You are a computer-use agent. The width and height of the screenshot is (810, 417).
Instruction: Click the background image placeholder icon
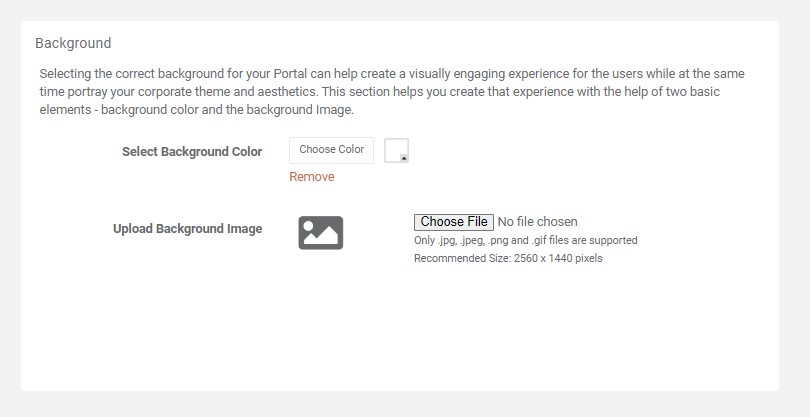[320, 233]
